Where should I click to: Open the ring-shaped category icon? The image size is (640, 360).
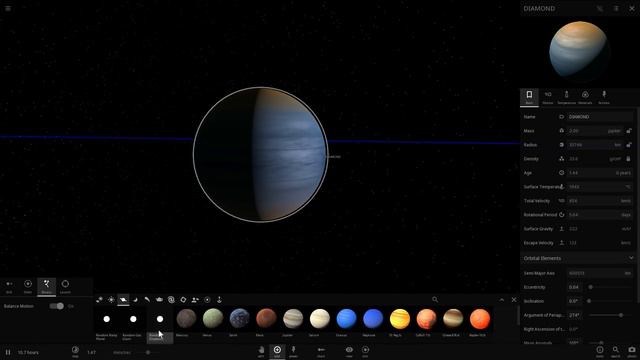click(x=183, y=300)
